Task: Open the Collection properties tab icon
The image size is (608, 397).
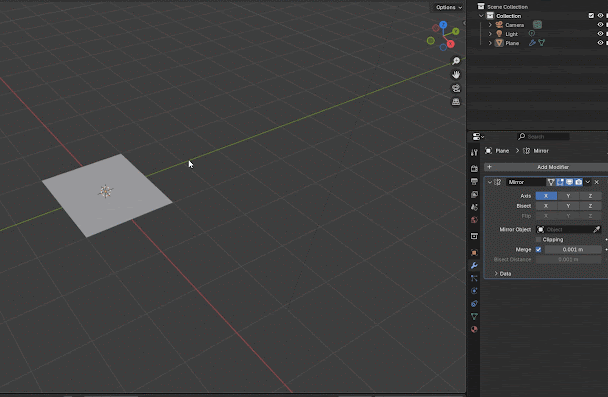Action: tap(474, 236)
